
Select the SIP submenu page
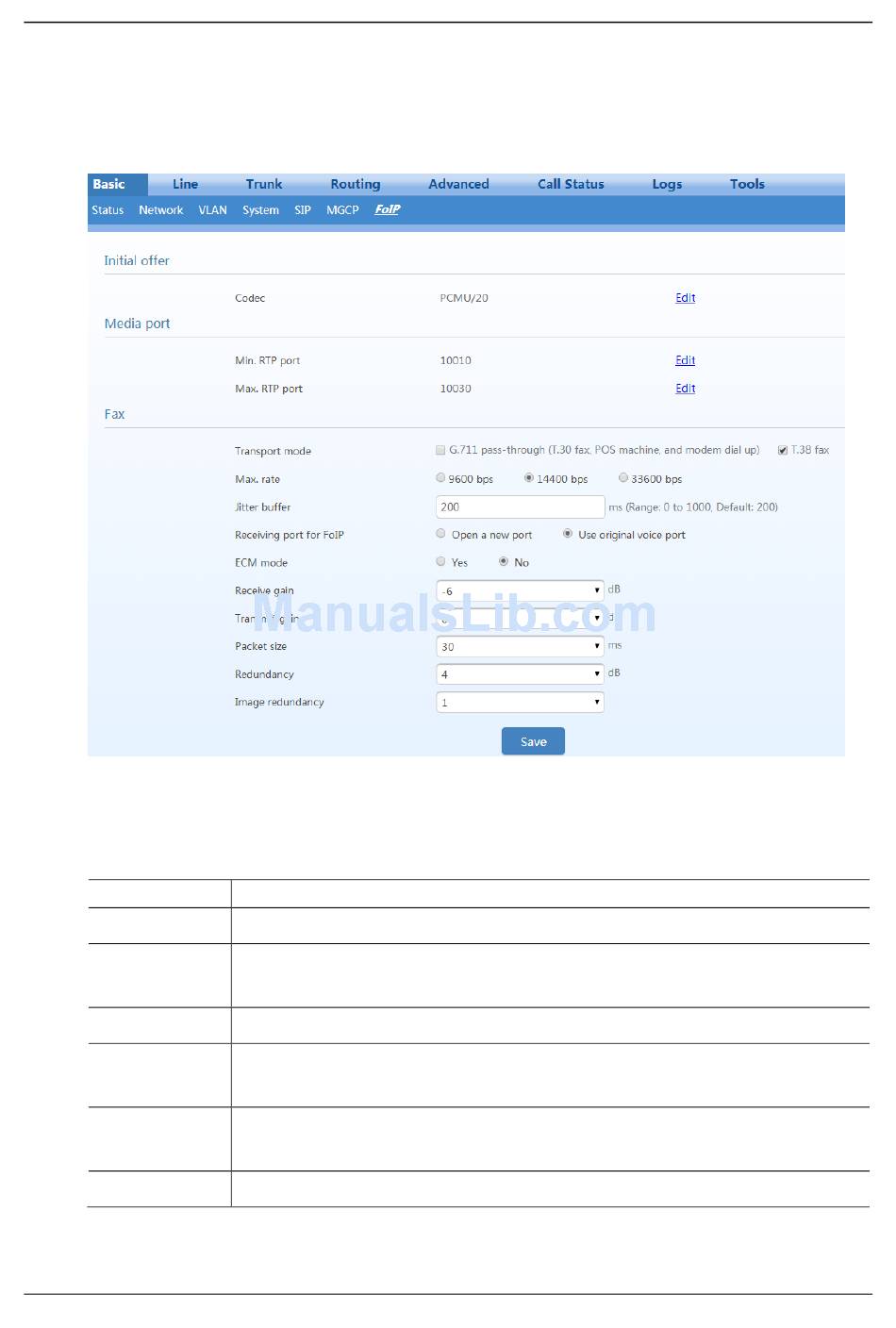tap(303, 210)
